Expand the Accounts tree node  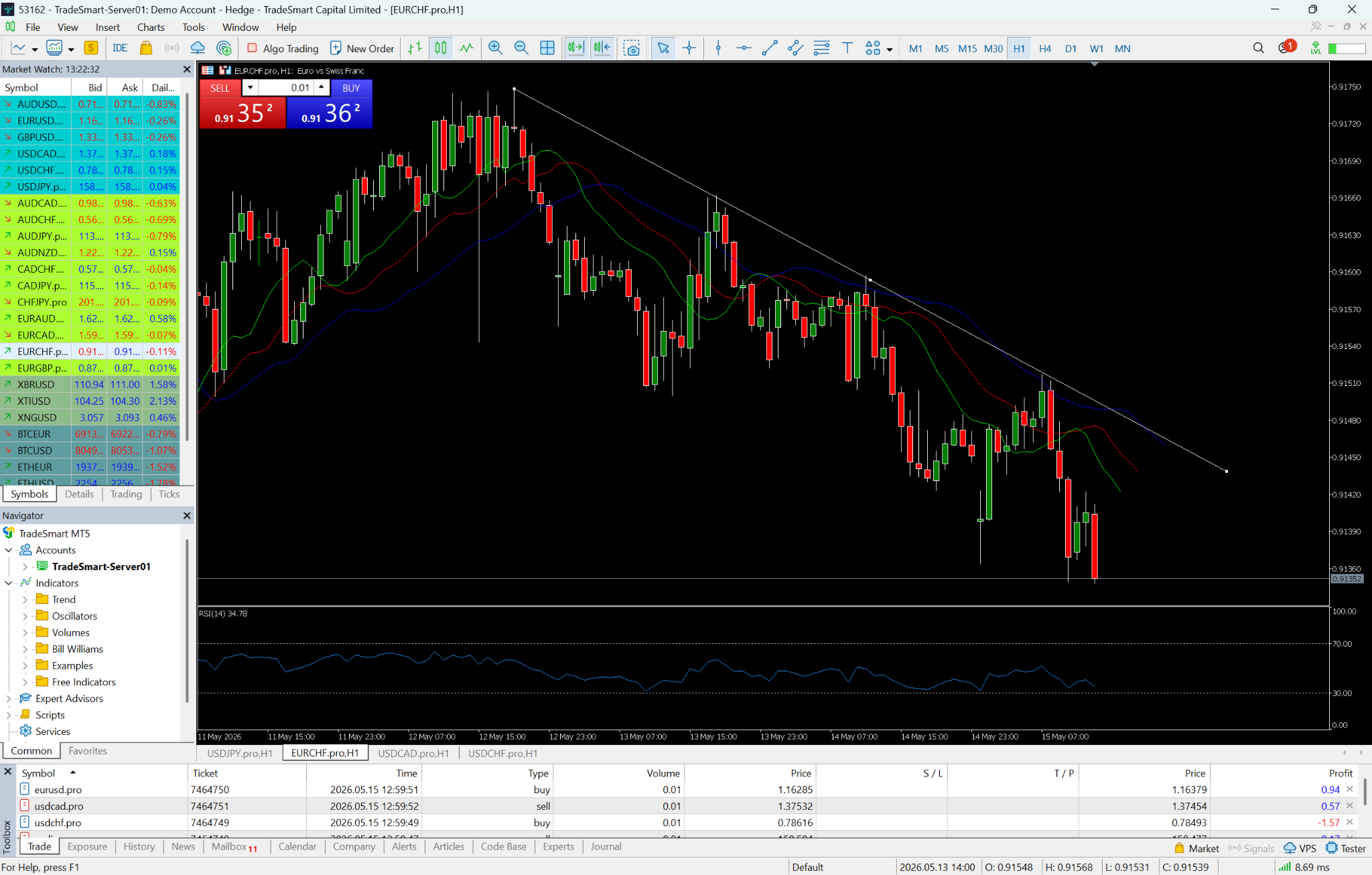point(8,550)
